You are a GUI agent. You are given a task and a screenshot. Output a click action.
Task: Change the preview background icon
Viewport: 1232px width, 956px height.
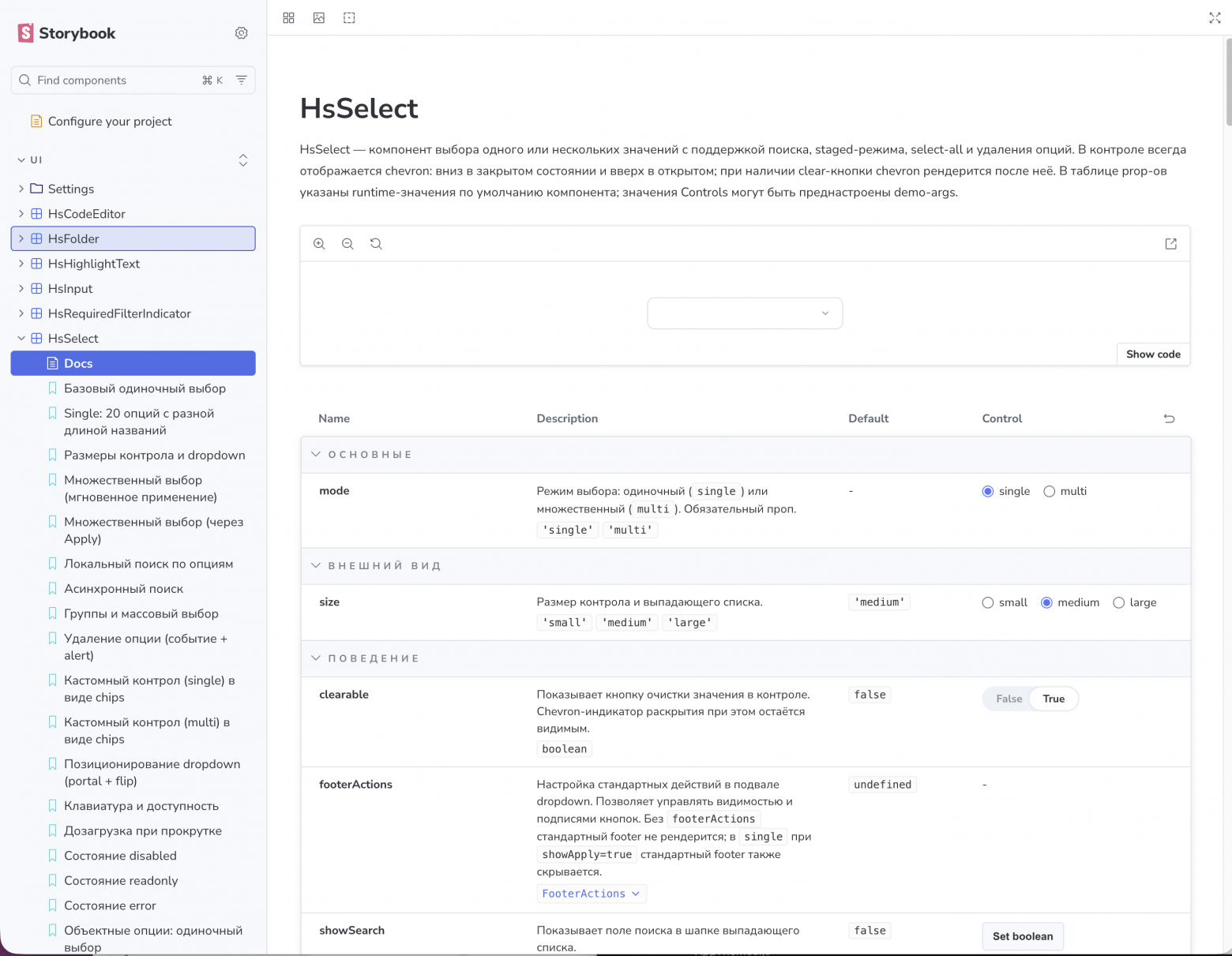(319, 17)
